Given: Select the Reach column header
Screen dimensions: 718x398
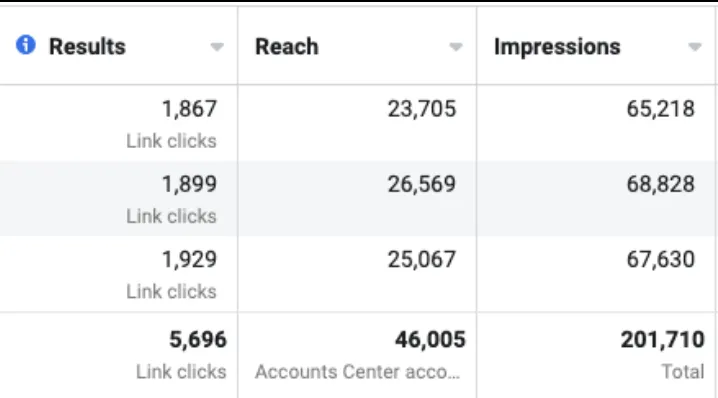Looking at the screenshot, I should coord(287,46).
